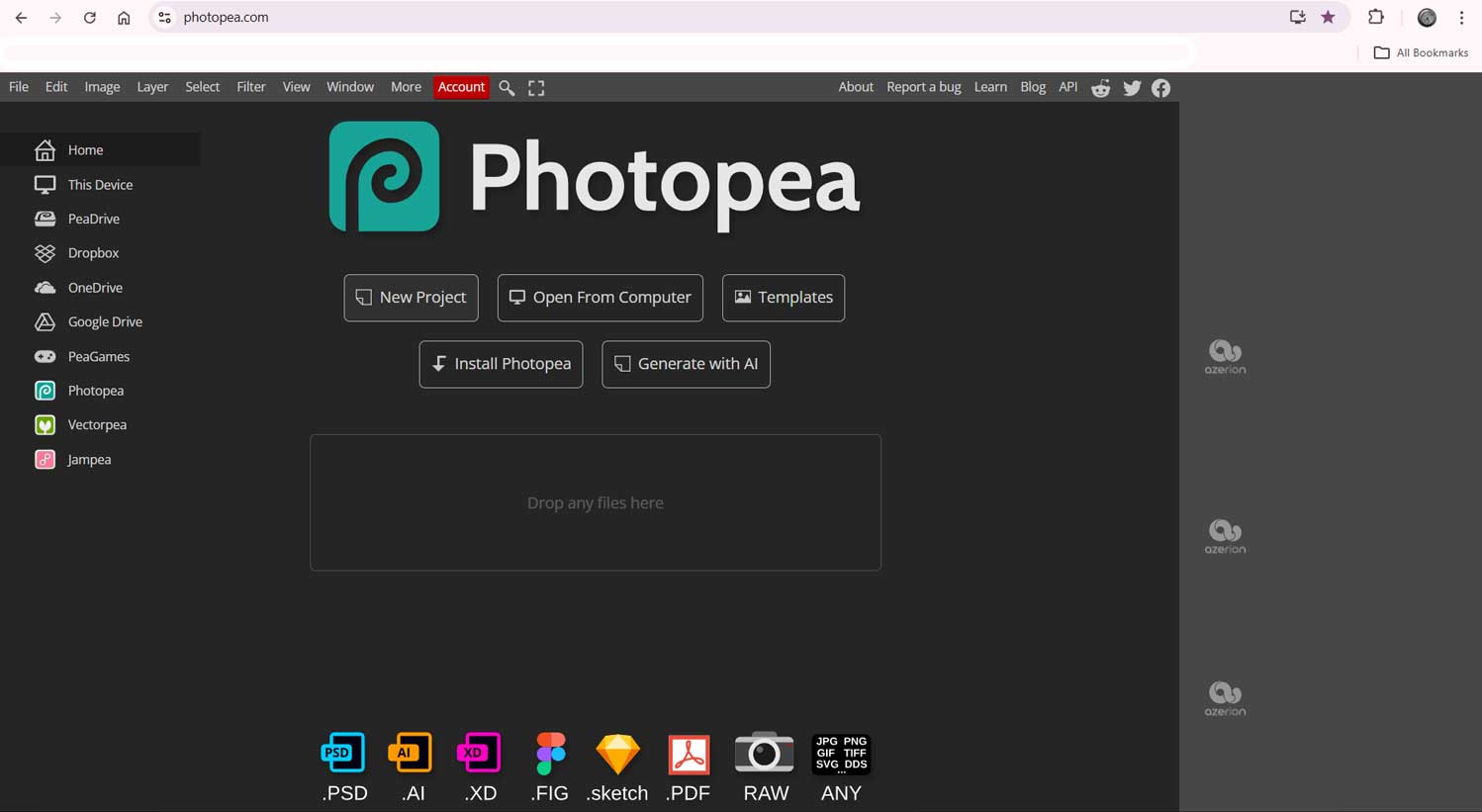
Task: Open the Reddit community icon
Action: coord(1100,88)
